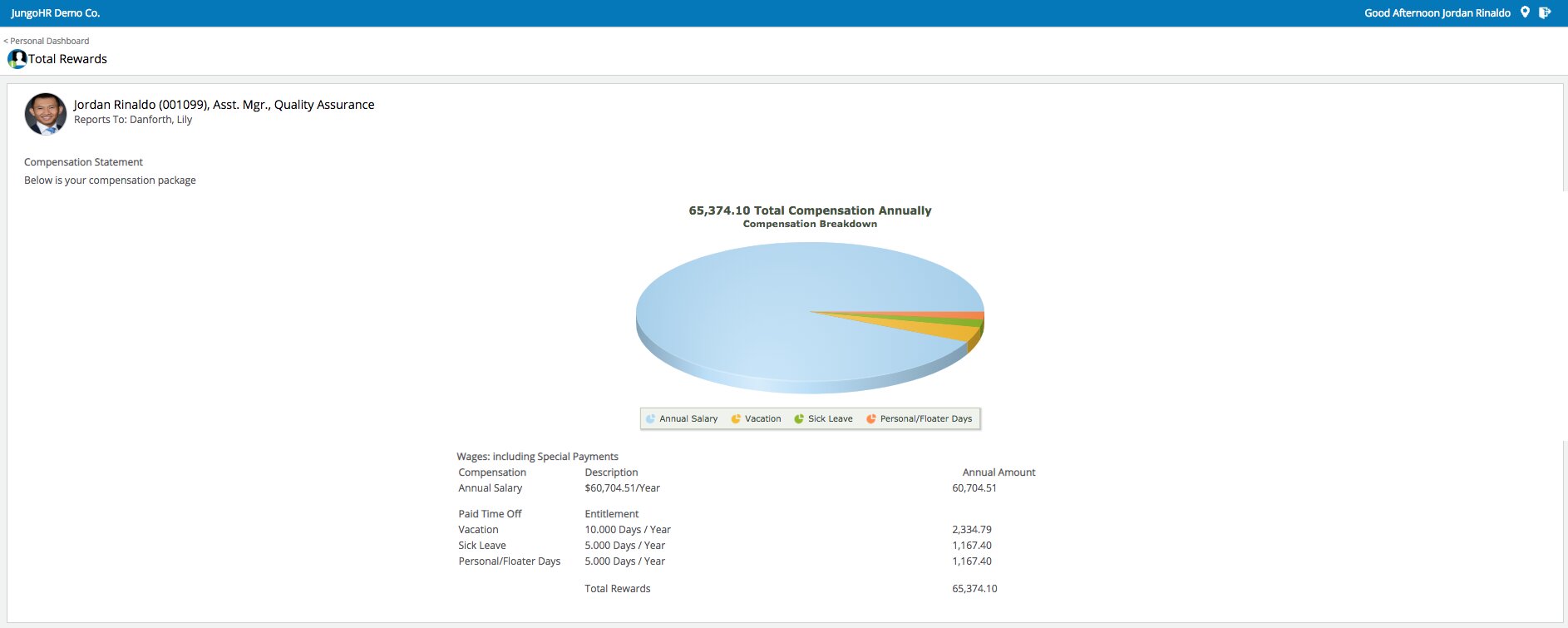The width and height of the screenshot is (1568, 628).
Task: Click the JungoHR Demo Co. title
Action: 56,13
